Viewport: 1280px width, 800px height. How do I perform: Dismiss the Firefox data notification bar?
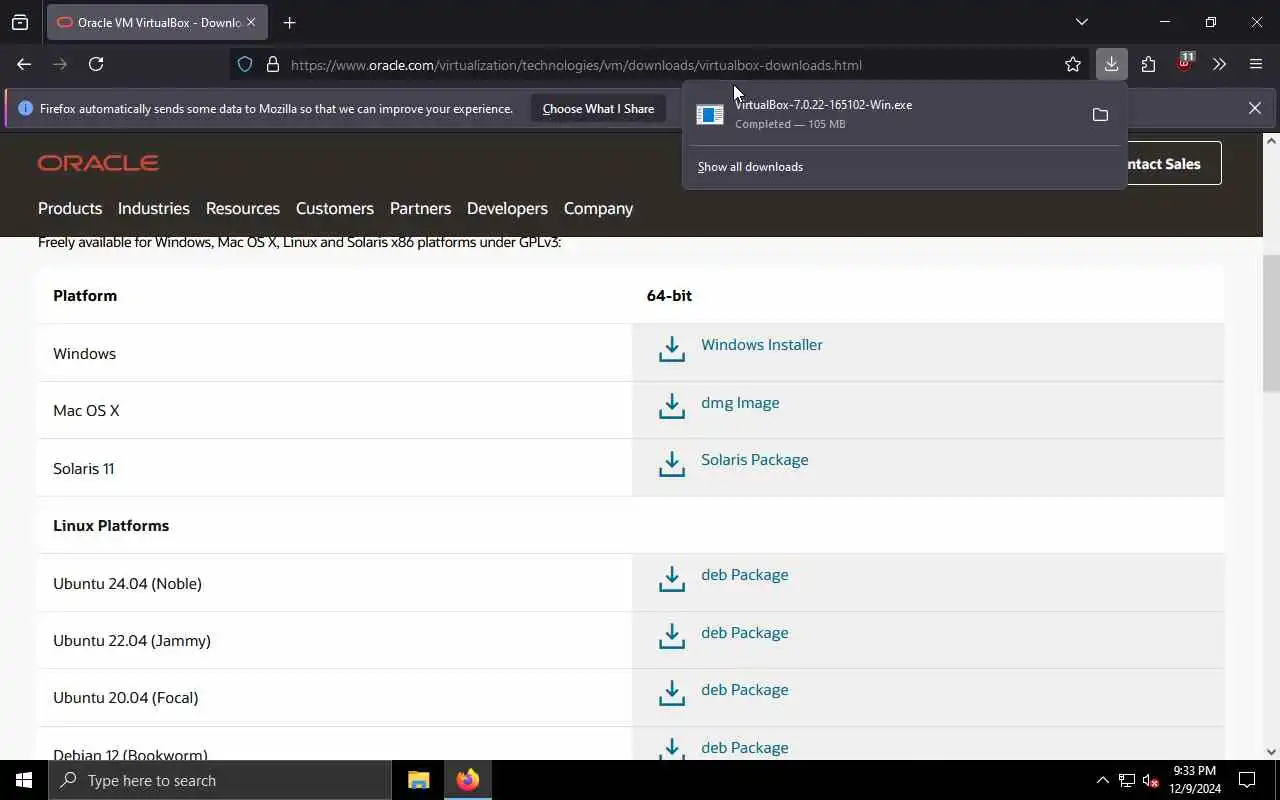(x=1254, y=108)
